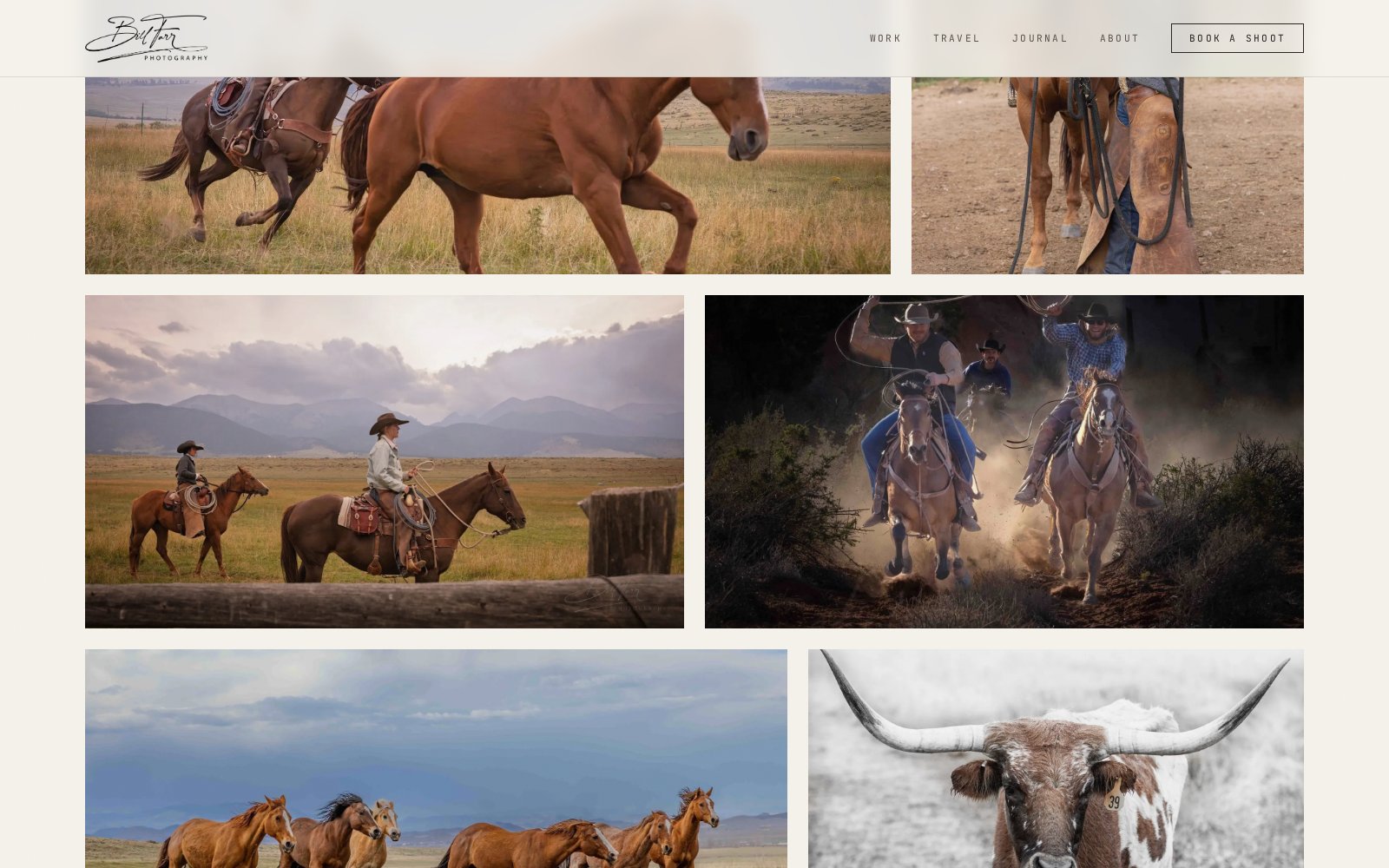
Task: Open the Work menu item
Action: click(885, 38)
